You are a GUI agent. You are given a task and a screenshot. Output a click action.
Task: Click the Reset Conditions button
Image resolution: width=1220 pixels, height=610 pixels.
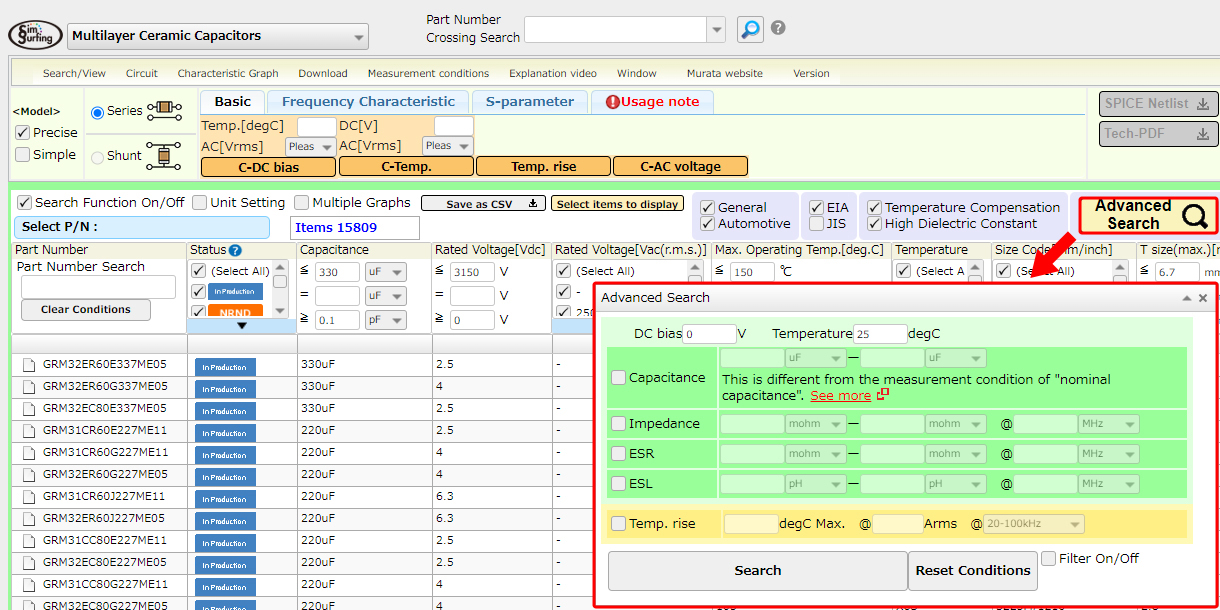tap(973, 571)
